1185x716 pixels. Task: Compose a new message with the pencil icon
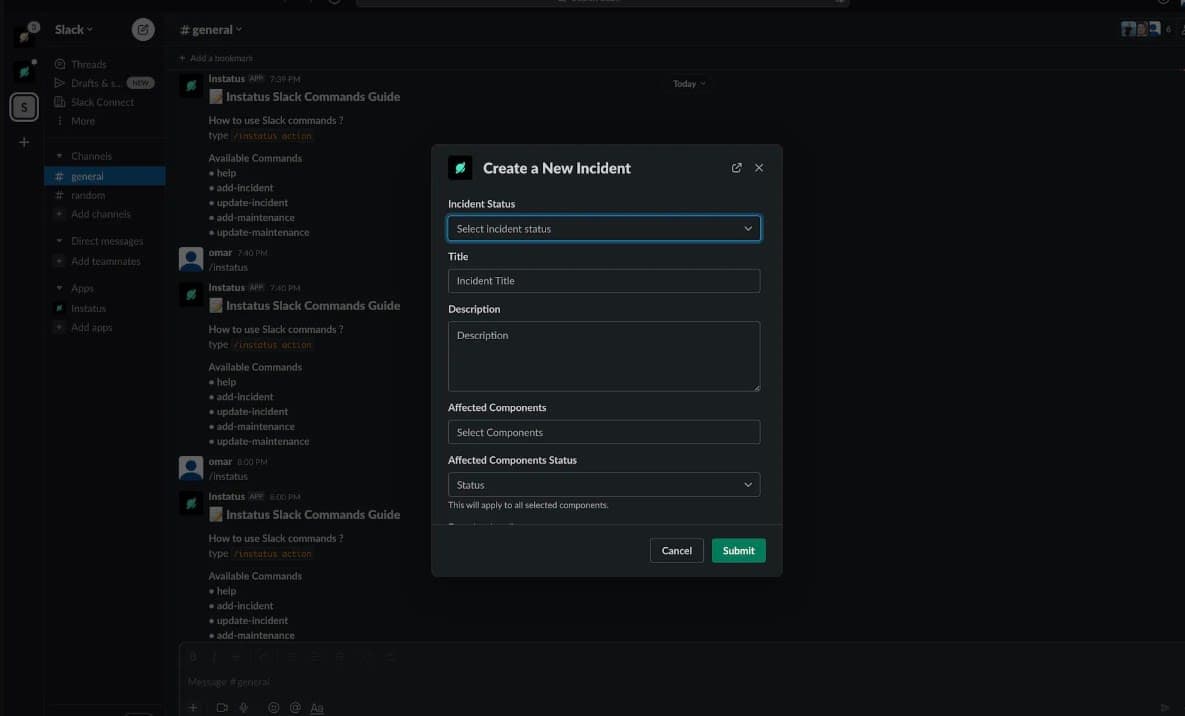pos(143,29)
